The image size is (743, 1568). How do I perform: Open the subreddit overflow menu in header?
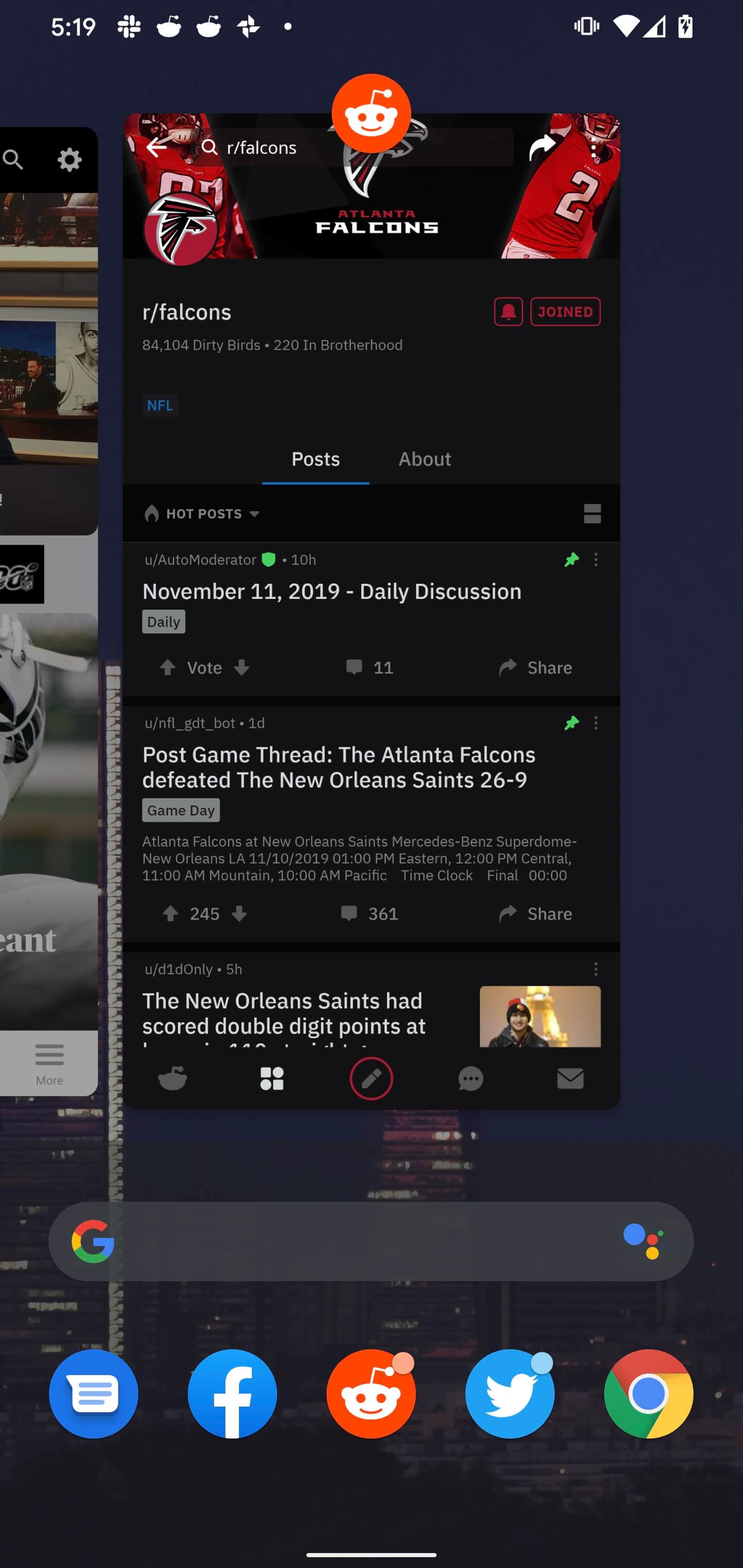point(594,148)
